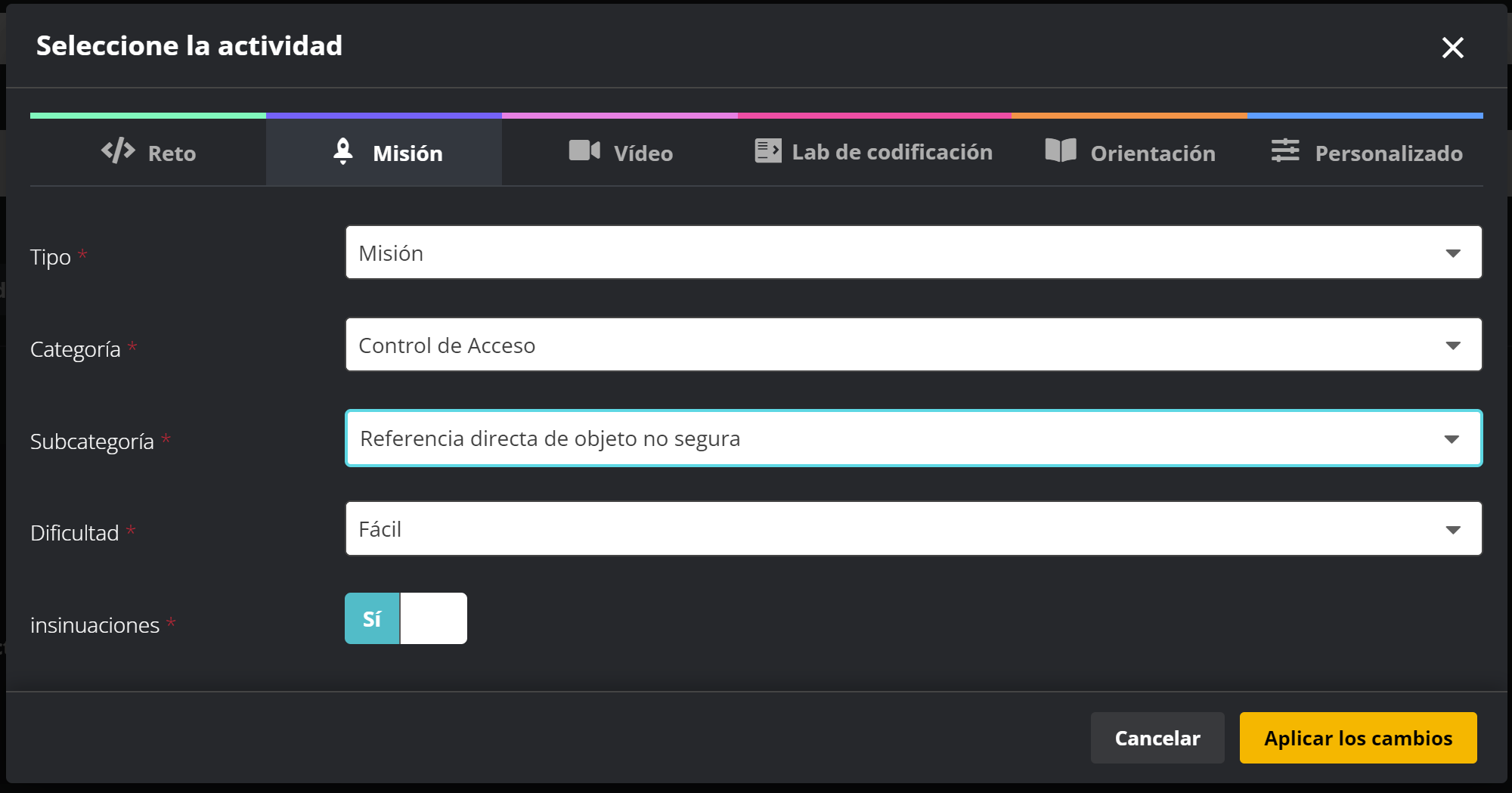Click the open book Orientación icon
The width and height of the screenshot is (1512, 793).
point(1061,150)
